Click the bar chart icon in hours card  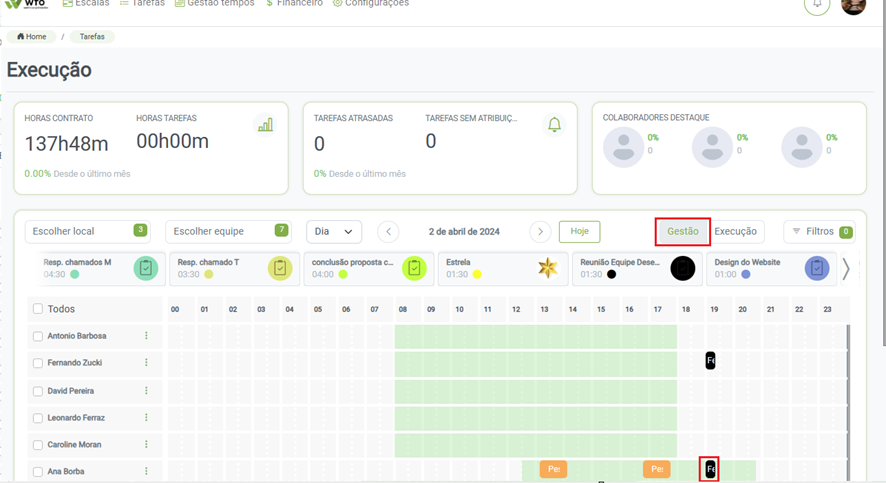coord(265,125)
